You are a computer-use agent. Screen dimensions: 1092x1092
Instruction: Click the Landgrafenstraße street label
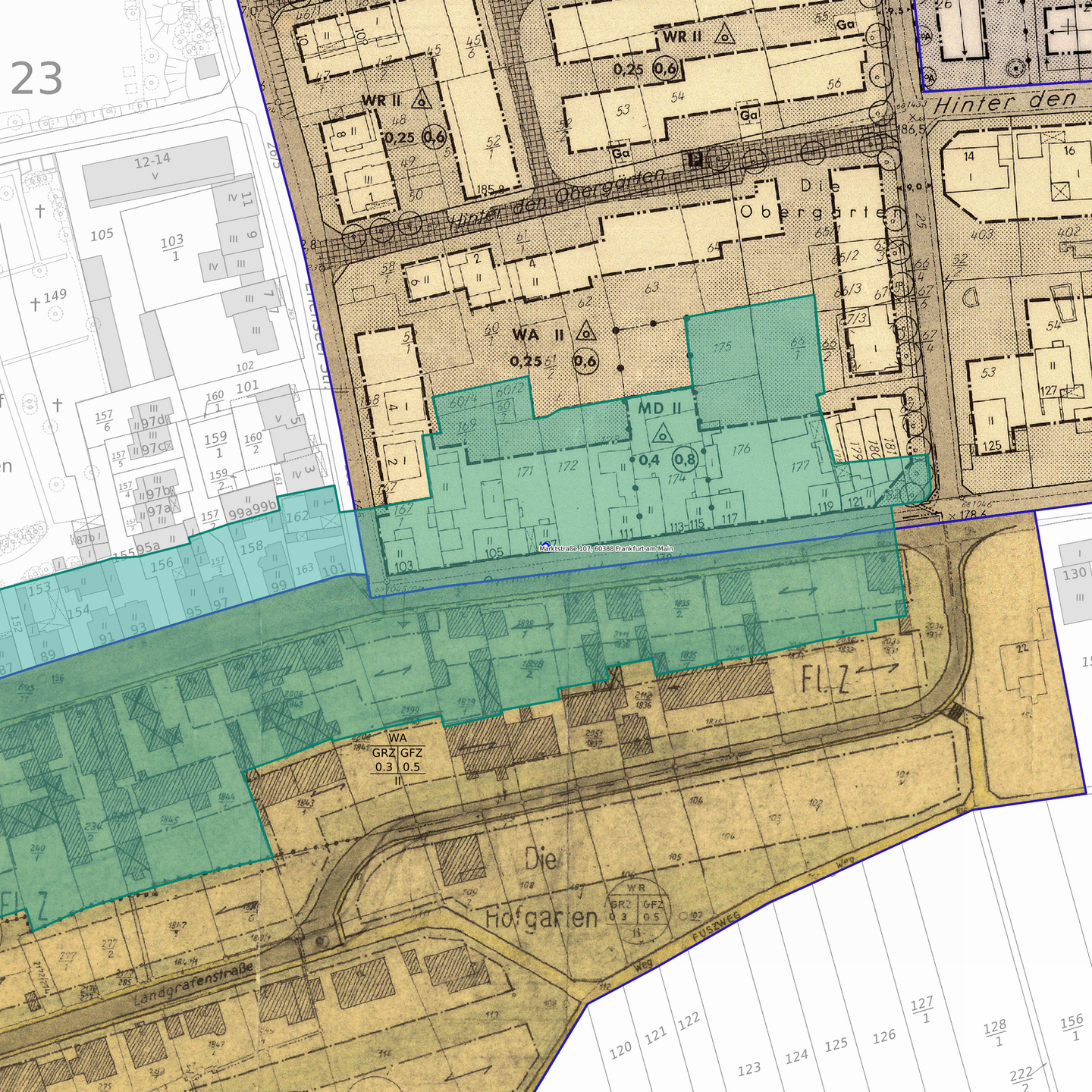tap(193, 985)
